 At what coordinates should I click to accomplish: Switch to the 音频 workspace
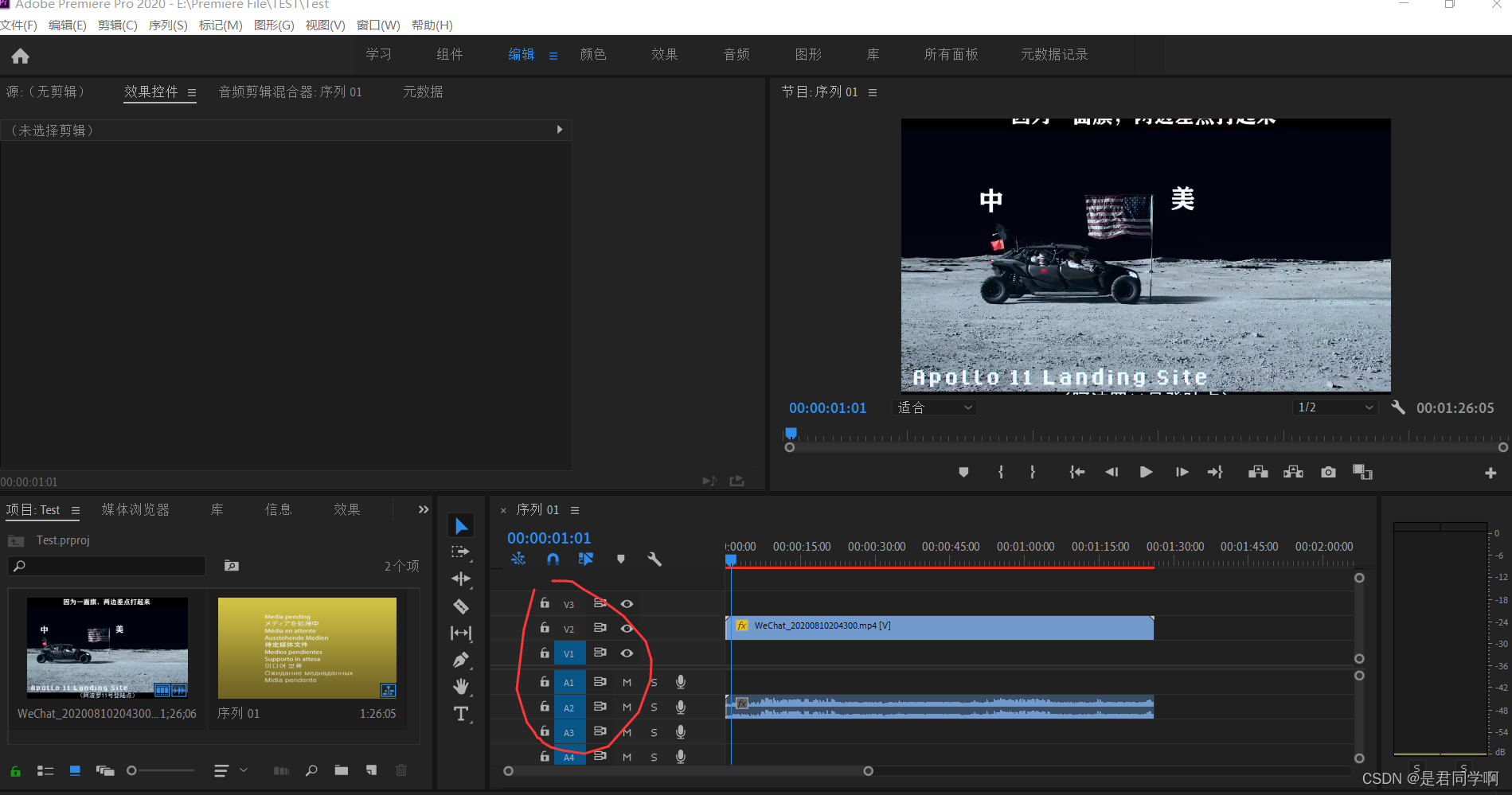click(x=736, y=54)
